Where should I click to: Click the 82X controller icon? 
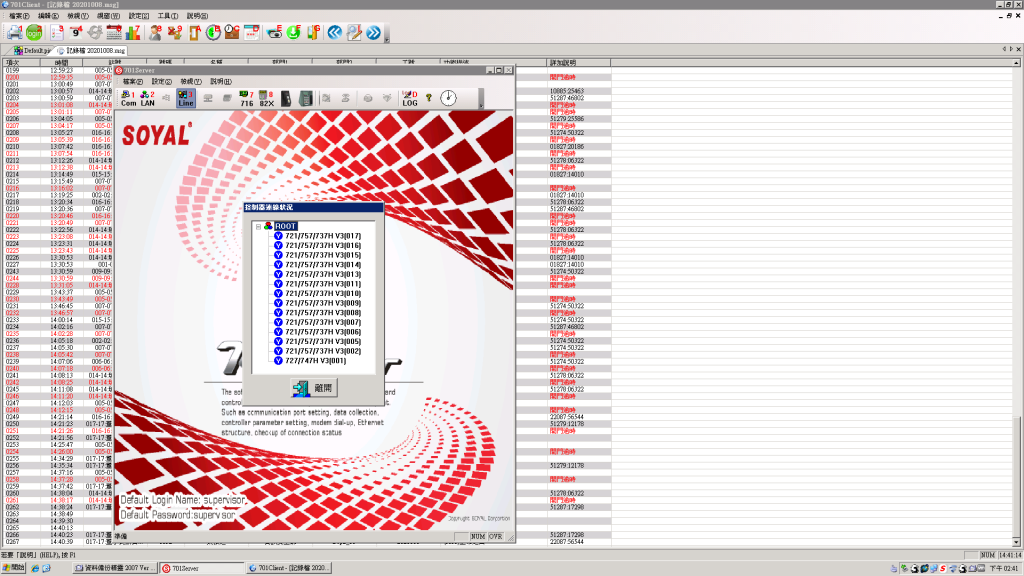point(266,99)
